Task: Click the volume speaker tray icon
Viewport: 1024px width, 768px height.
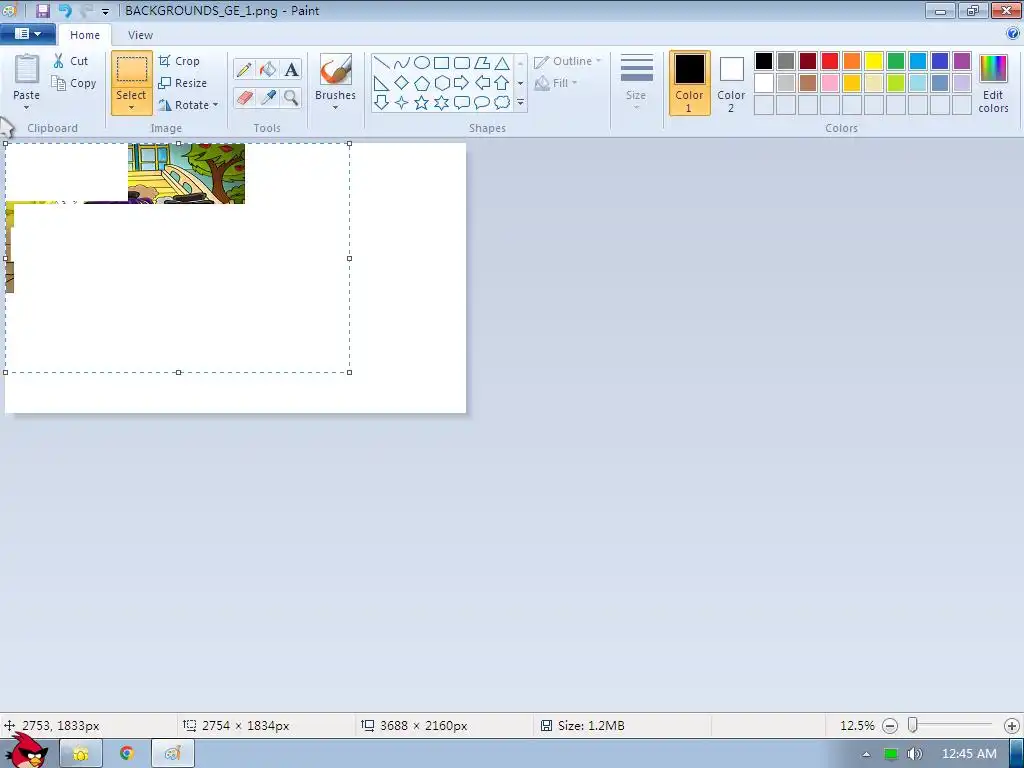Action: coord(914,754)
